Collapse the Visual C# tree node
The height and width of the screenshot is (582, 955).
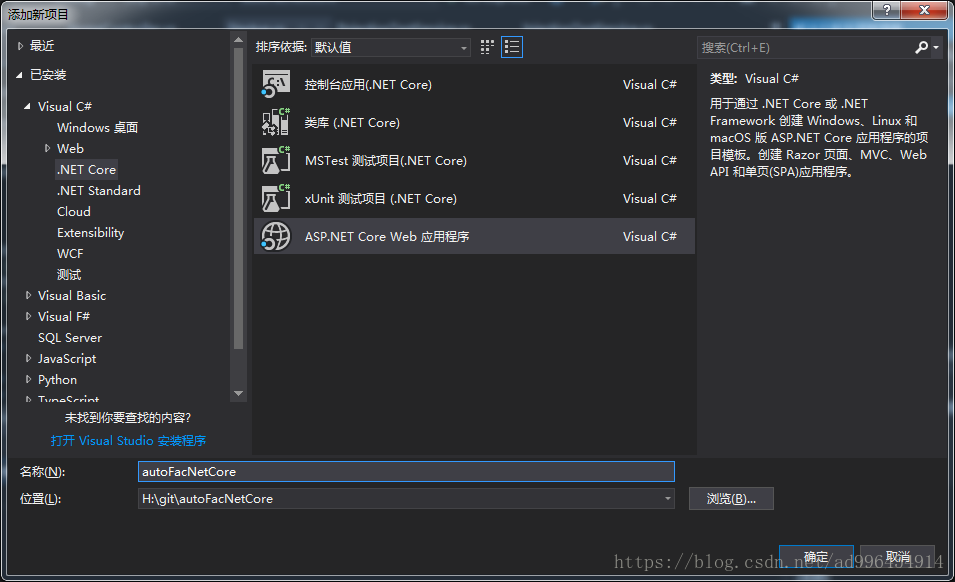tap(27, 106)
